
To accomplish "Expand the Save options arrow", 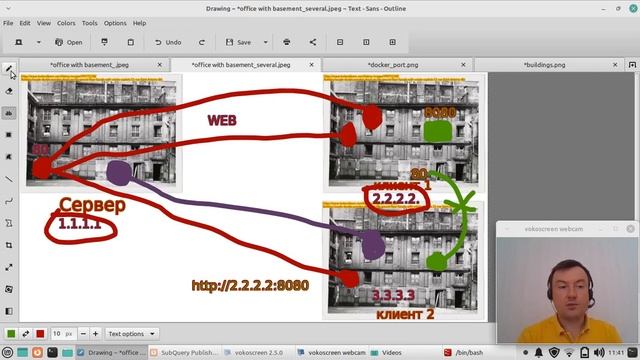I will (265, 42).
